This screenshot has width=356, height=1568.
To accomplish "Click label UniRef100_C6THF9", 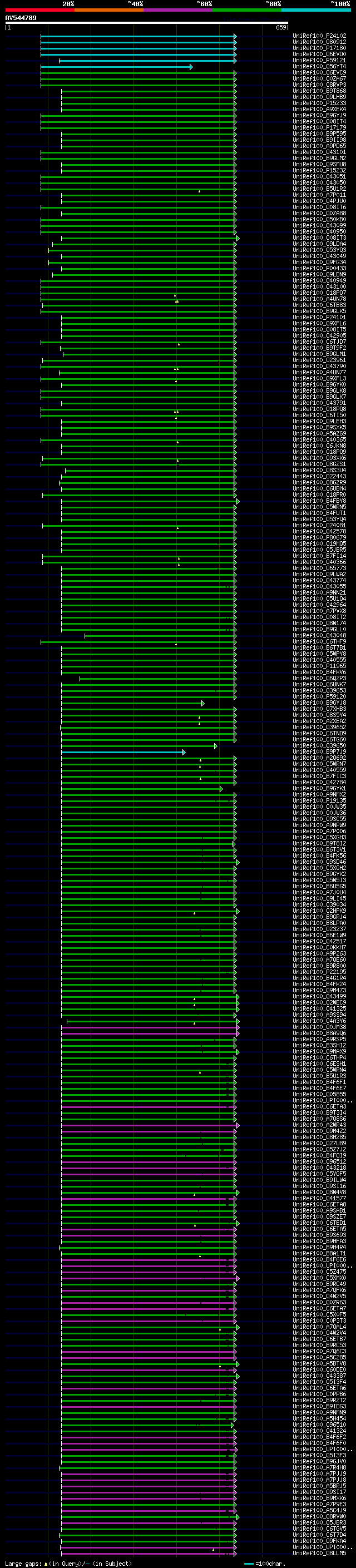I will 319,641.
